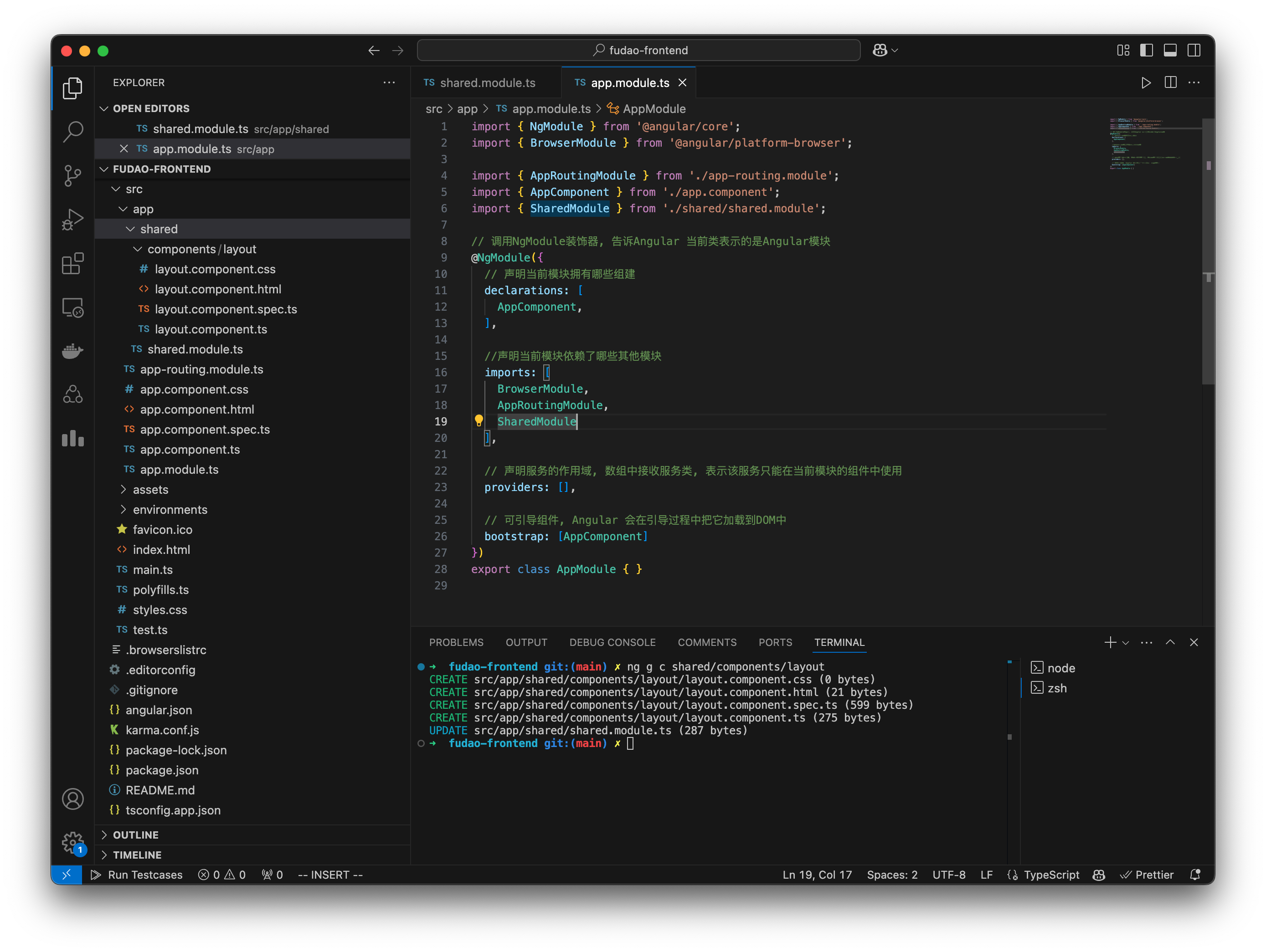Click Spaces: 2 indentation setting
The width and height of the screenshot is (1266, 952).
coord(892,875)
